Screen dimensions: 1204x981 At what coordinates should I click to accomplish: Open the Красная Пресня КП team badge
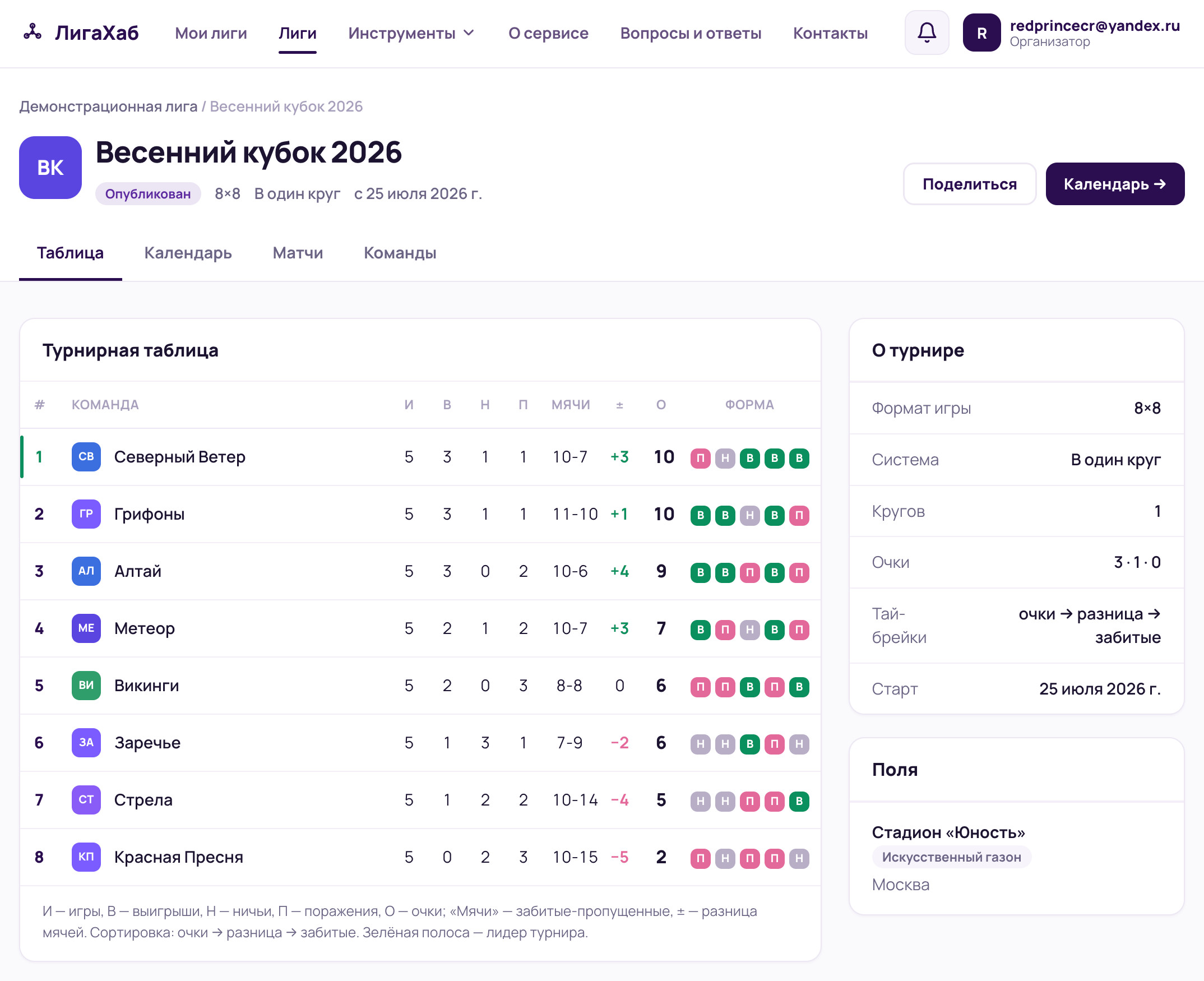[x=86, y=857]
